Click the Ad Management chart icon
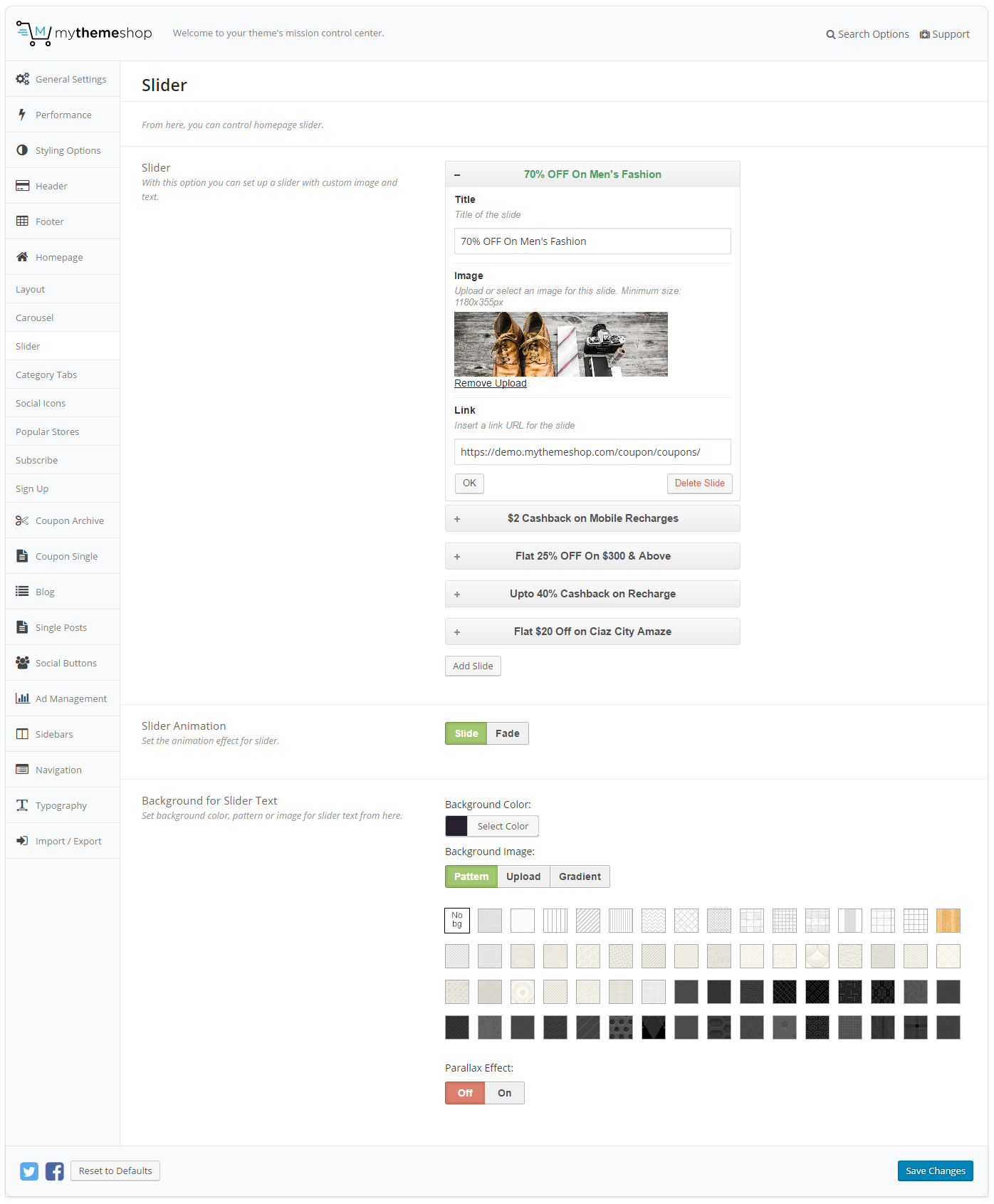Image resolution: width=994 pixels, height=1204 pixels. tap(22, 698)
